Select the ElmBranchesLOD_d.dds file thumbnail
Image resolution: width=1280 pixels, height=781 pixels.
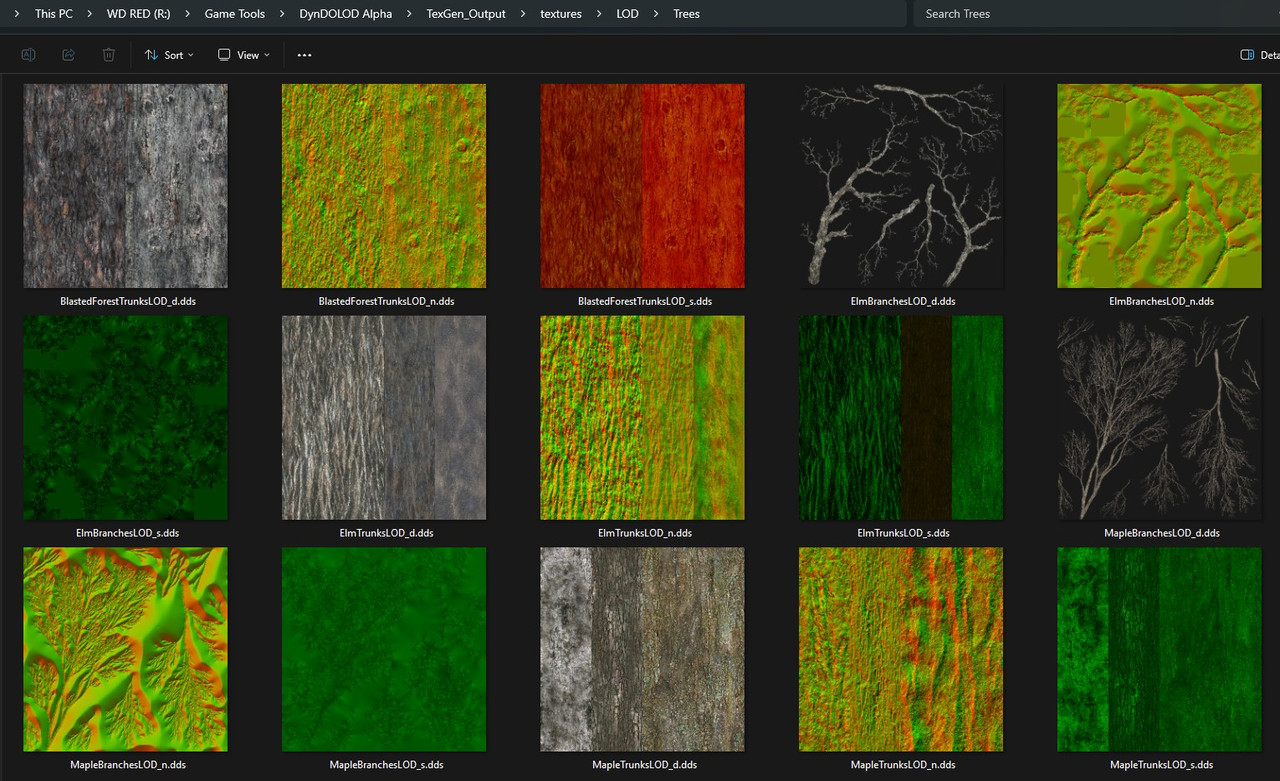click(x=901, y=186)
